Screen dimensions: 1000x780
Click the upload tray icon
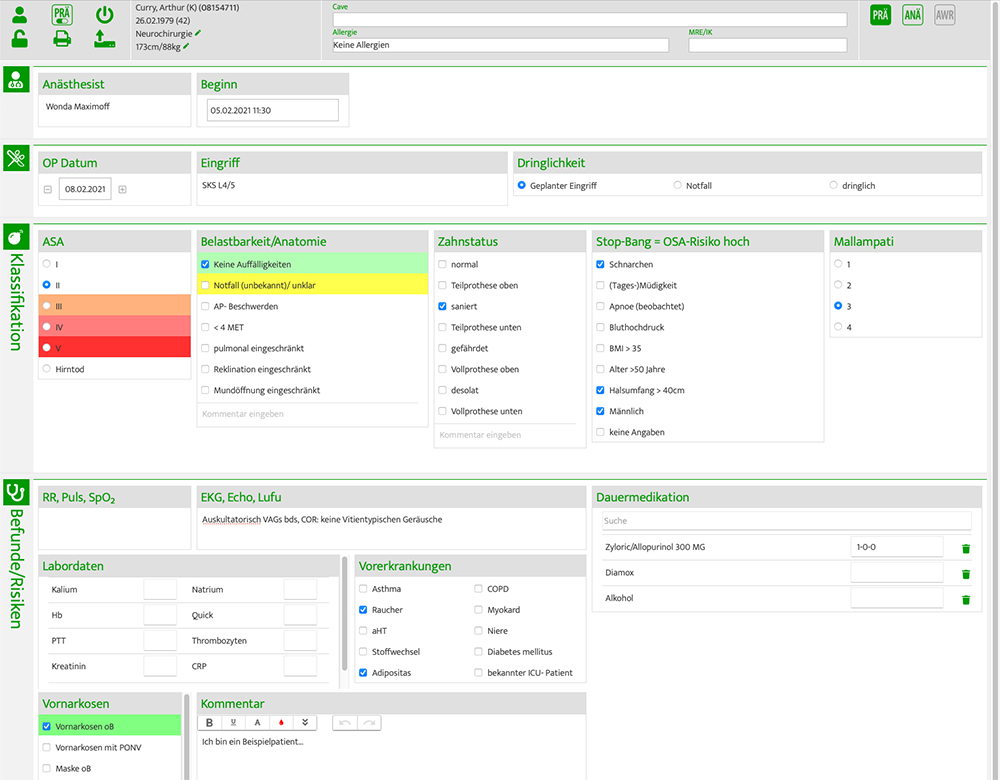click(x=105, y=39)
